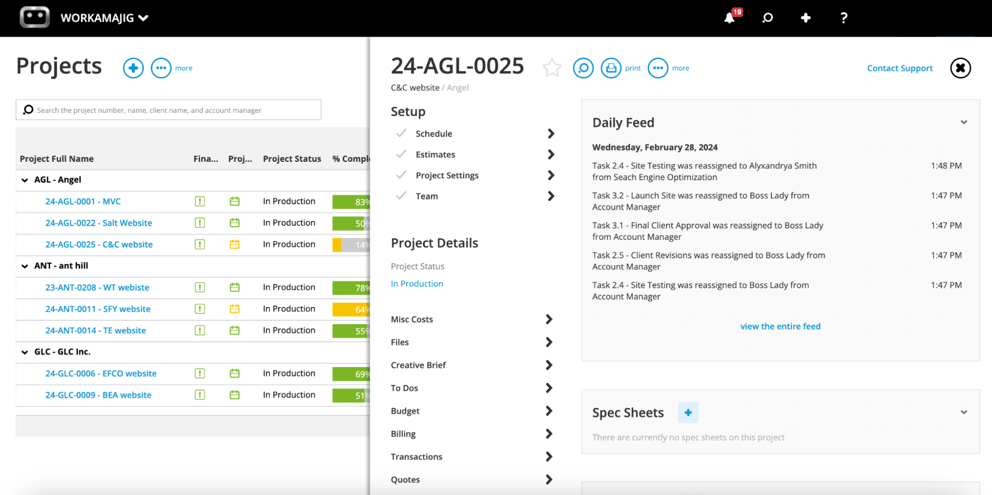Image resolution: width=992 pixels, height=495 pixels.
Task: Open the WORKAMAJIG dropdown menu
Action: [x=104, y=18]
